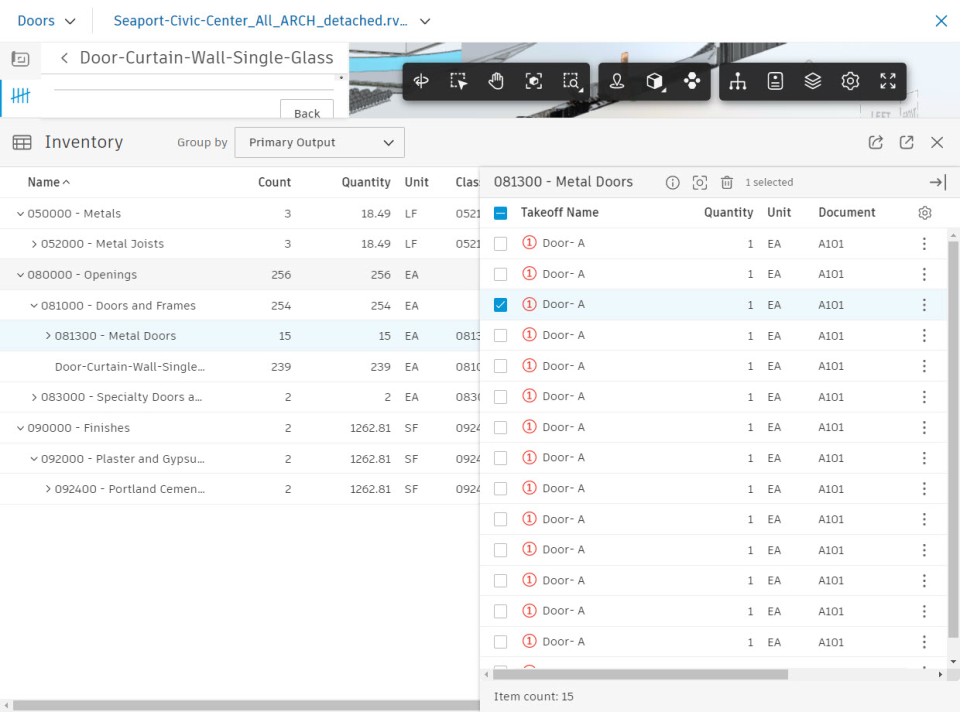Uncheck the selected Door- A takeoff item
The height and width of the screenshot is (712, 960).
(500, 304)
